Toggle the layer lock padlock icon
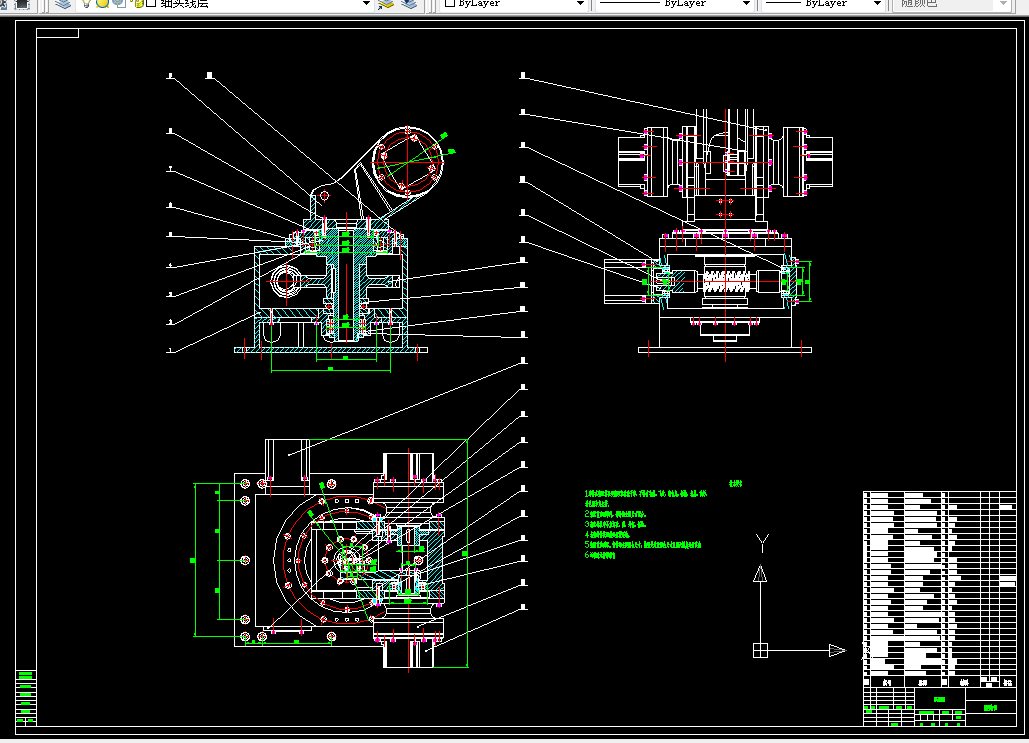This screenshot has height=743, width=1029. (x=136, y=3)
